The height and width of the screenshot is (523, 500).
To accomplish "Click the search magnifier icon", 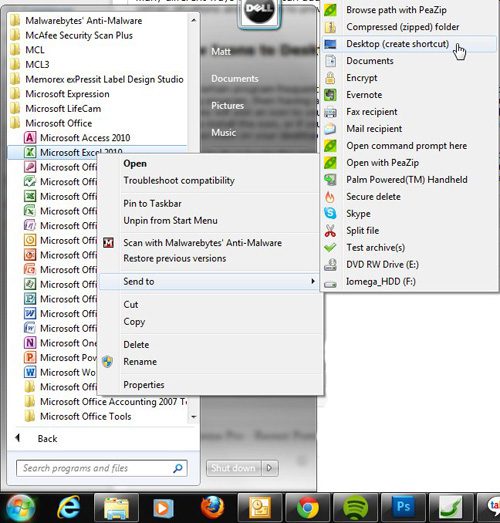I will 177,468.
